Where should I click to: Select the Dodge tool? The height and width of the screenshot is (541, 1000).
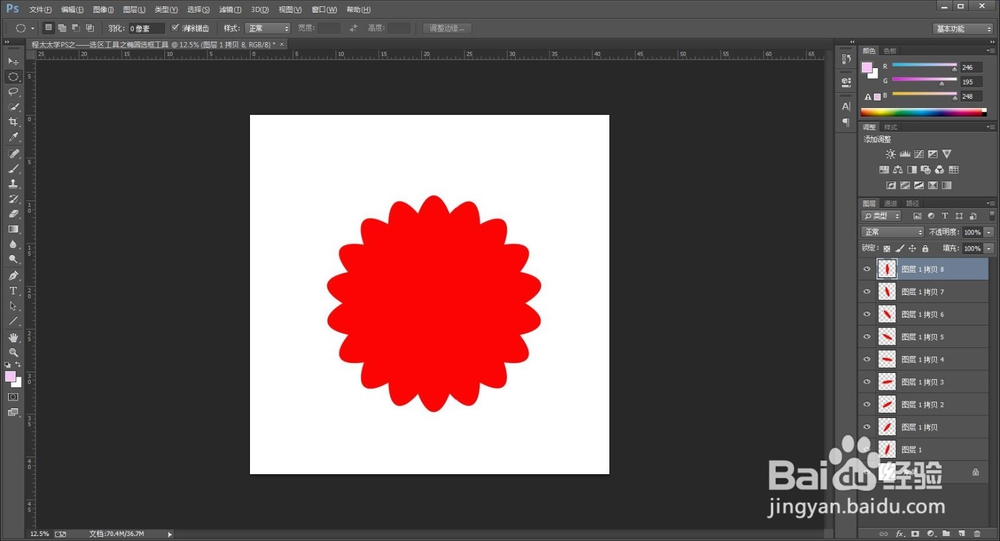coord(13,260)
